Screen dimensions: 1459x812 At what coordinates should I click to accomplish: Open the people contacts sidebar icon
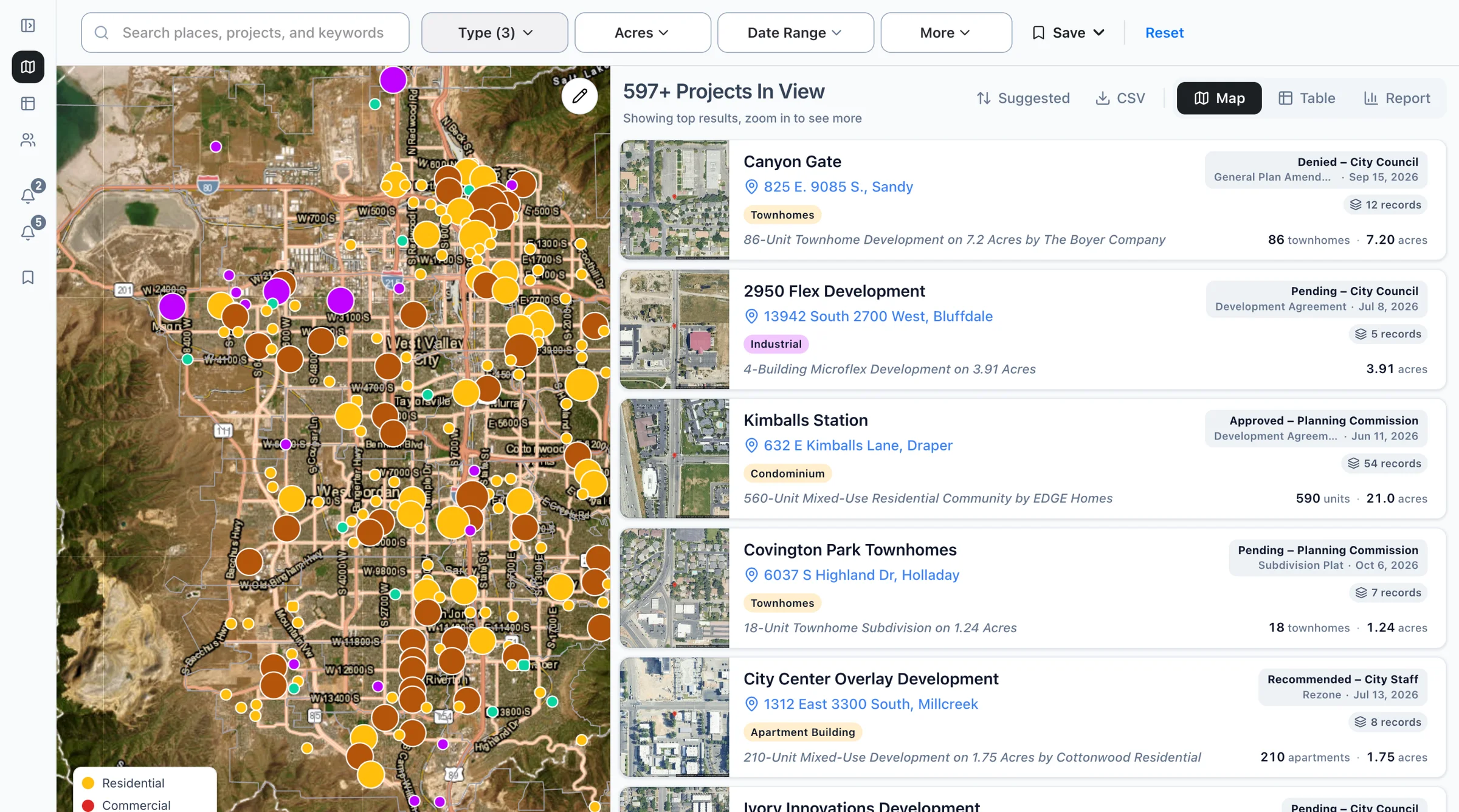click(x=28, y=140)
